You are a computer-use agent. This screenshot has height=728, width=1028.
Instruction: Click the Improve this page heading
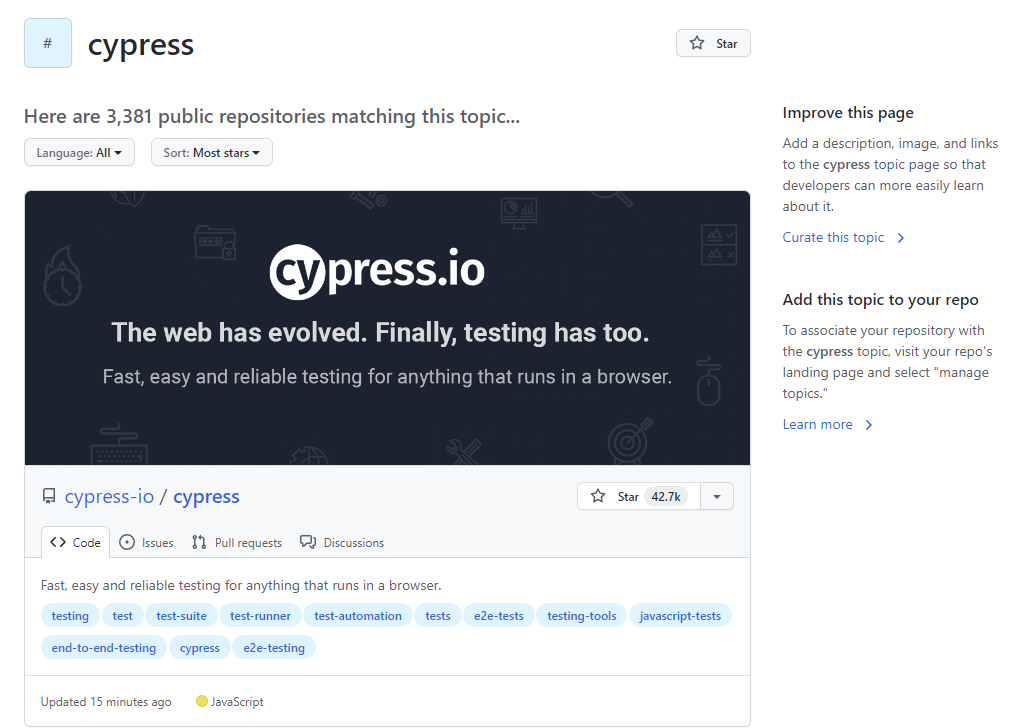point(848,113)
